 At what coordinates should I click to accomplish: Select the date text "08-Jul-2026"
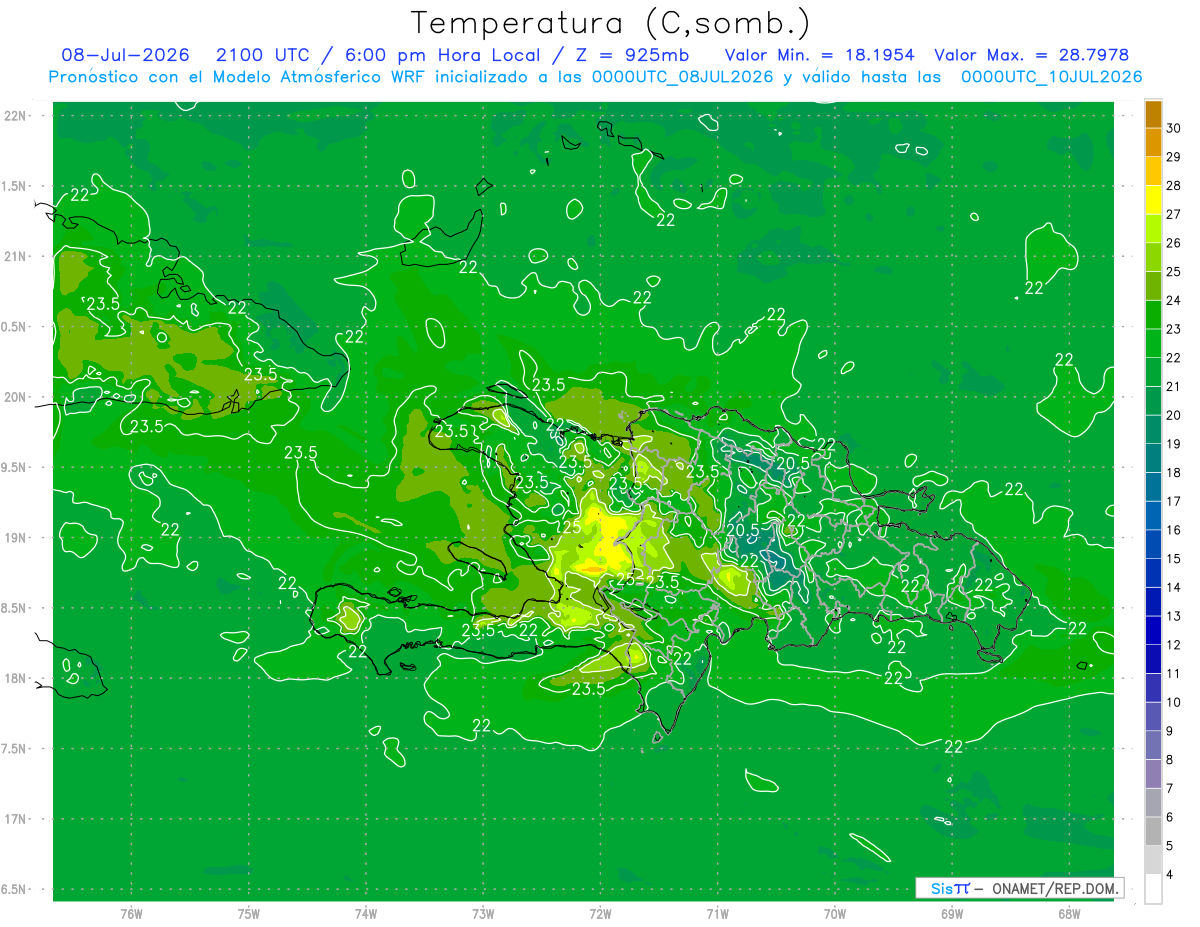pos(125,55)
